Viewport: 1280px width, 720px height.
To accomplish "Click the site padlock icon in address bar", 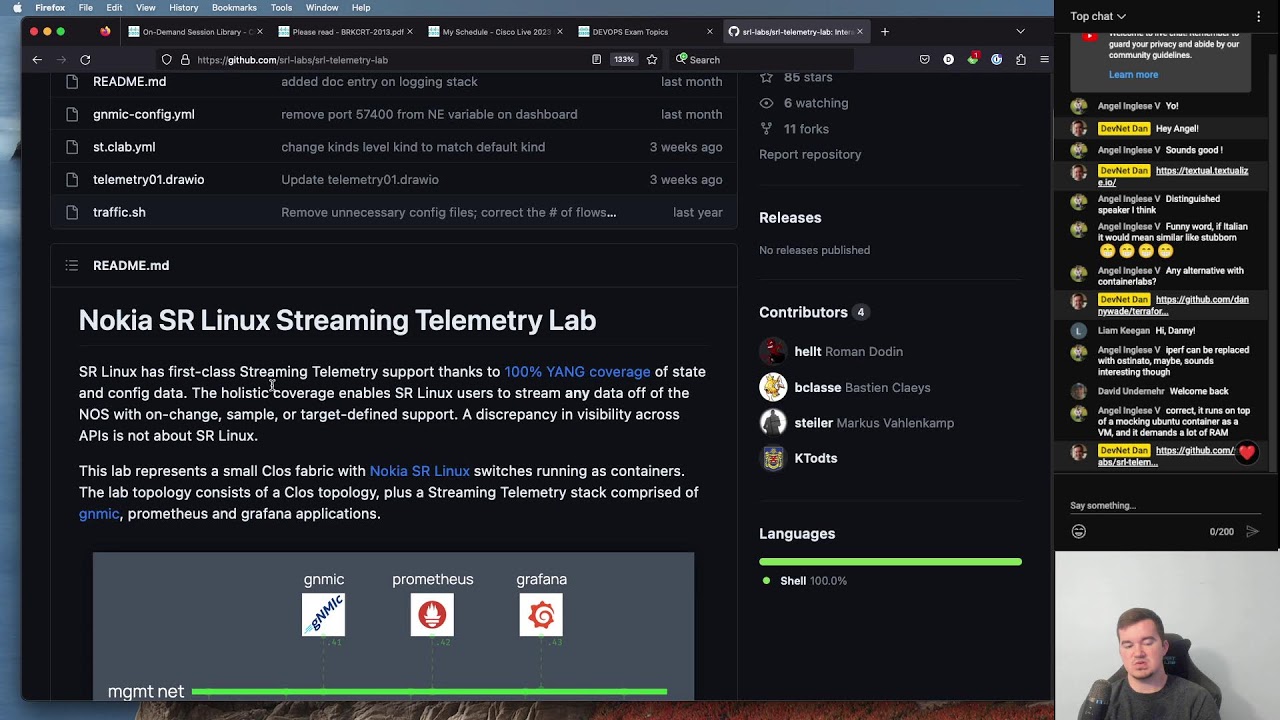I will (x=185, y=60).
